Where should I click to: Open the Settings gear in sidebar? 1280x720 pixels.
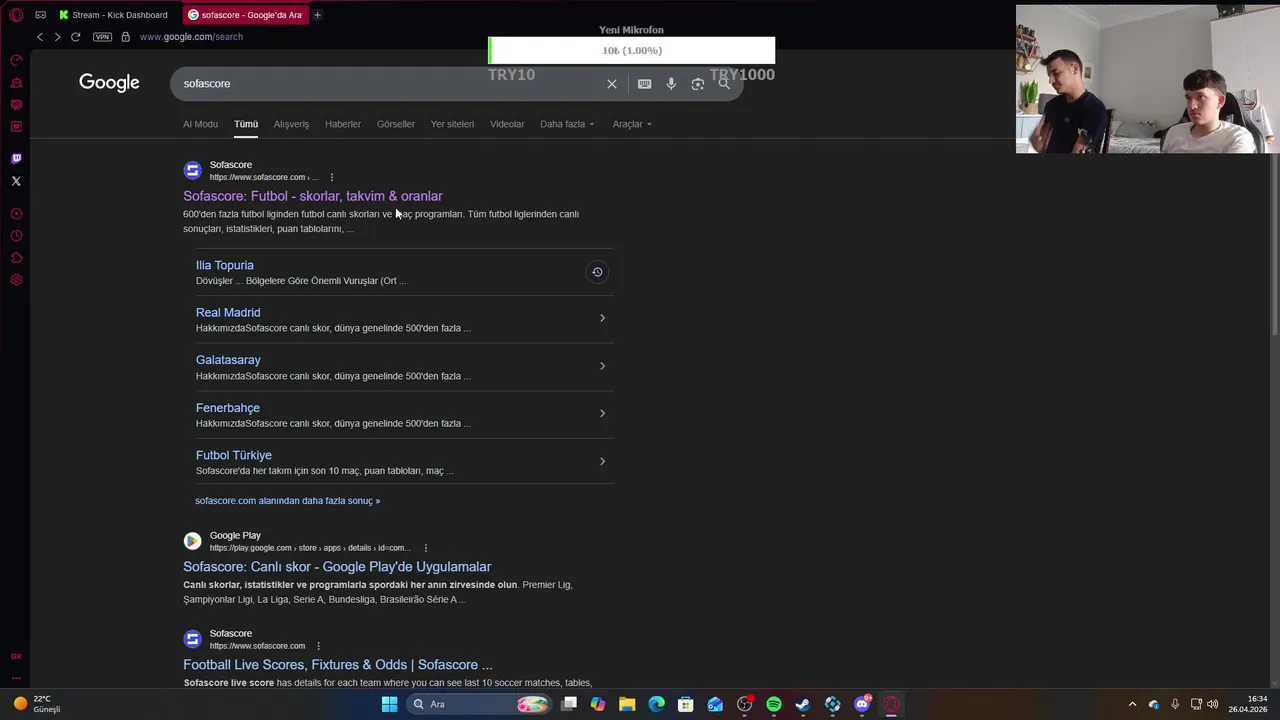(16, 280)
